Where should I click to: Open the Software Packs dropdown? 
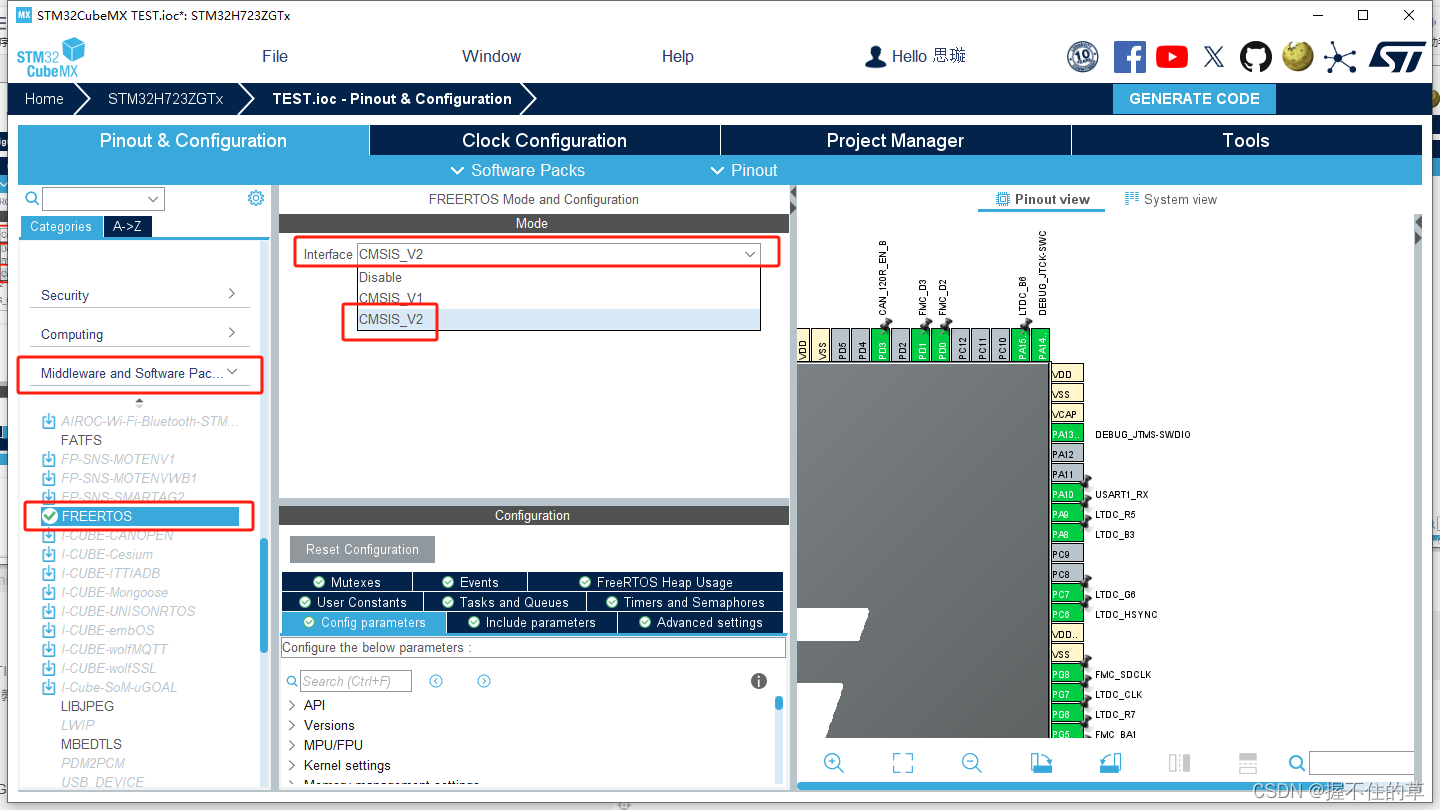[x=518, y=170]
